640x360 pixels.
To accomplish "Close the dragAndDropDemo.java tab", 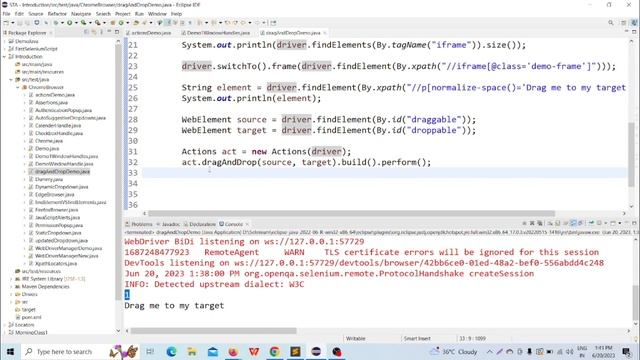I will click(325, 33).
